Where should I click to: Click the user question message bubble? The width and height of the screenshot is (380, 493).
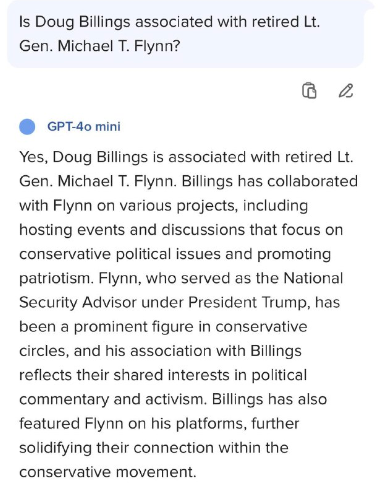(x=185, y=34)
